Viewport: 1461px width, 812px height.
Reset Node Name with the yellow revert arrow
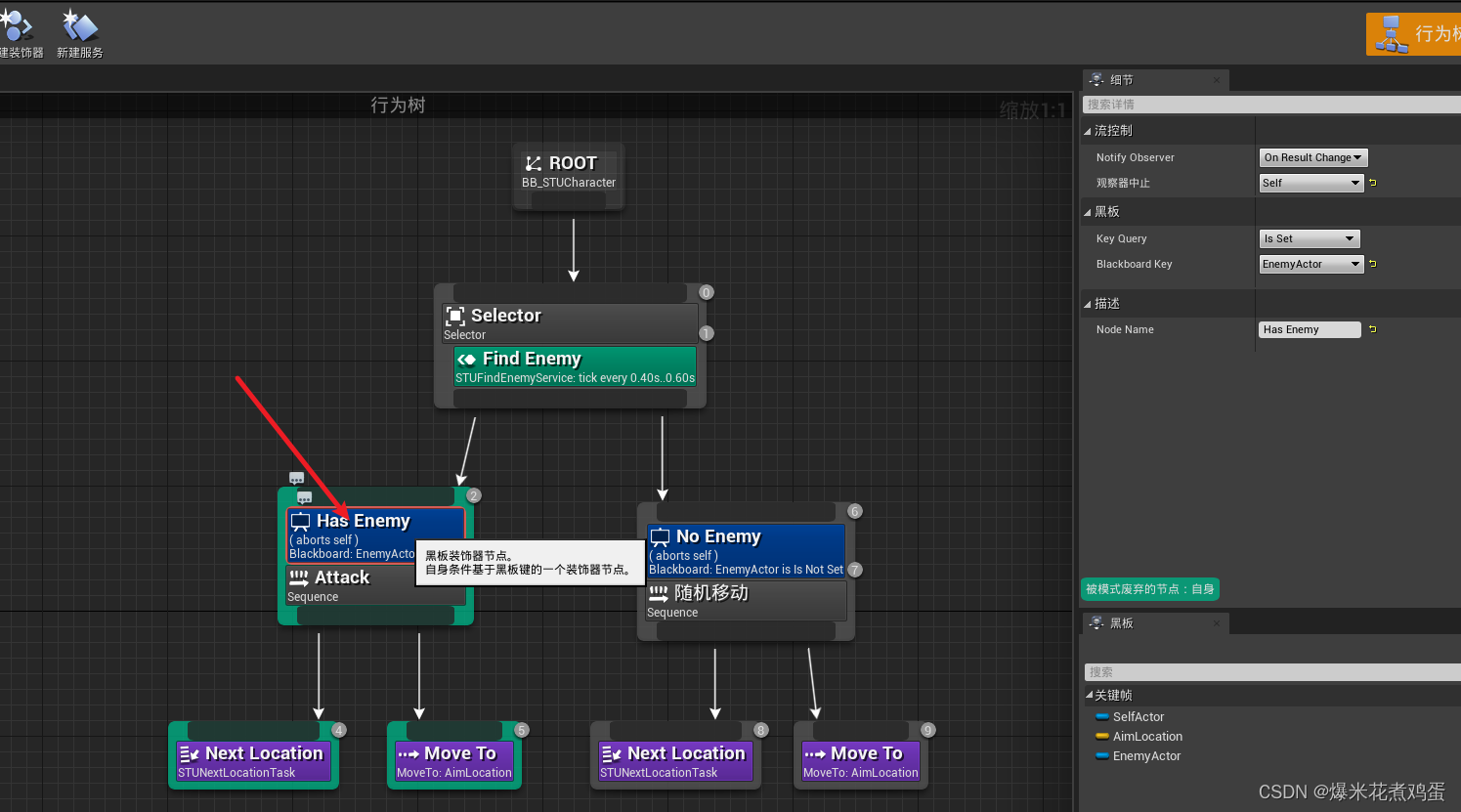[x=1373, y=329]
